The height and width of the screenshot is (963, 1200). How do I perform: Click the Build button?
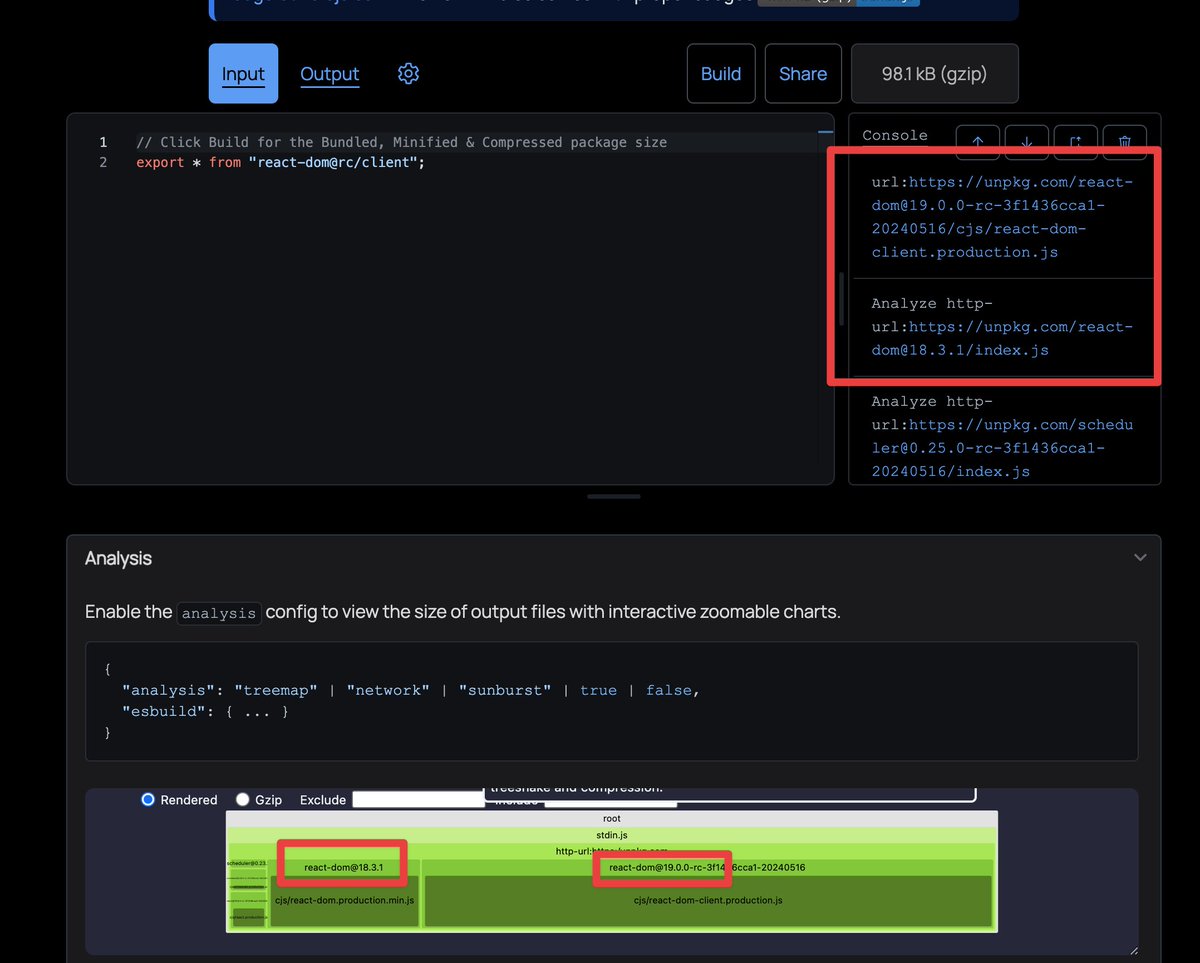coord(721,74)
